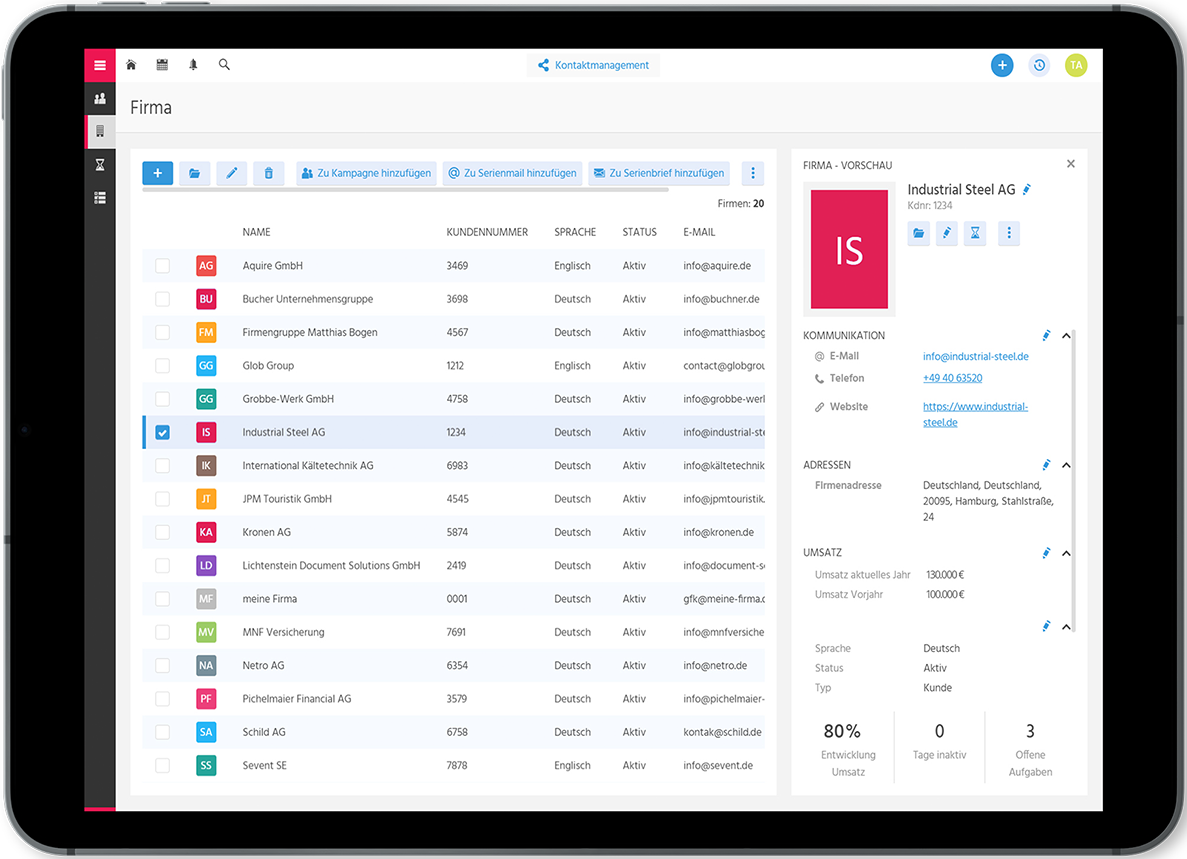Edit company with pencil toolbar icon
This screenshot has width=1187, height=859.
232,173
